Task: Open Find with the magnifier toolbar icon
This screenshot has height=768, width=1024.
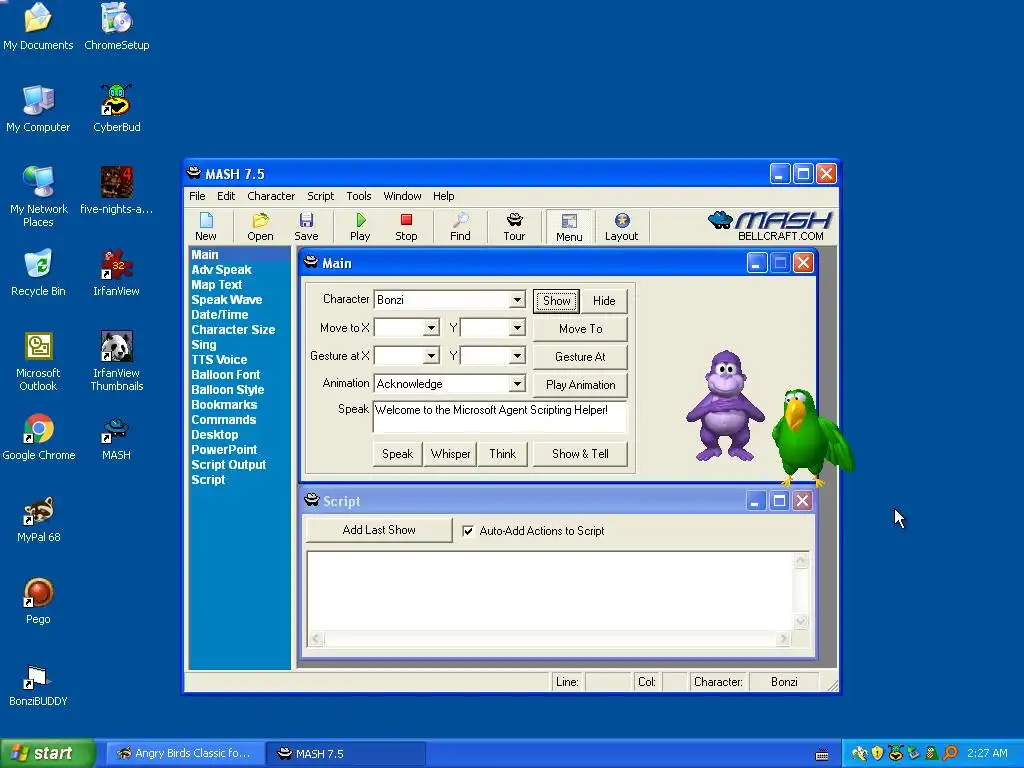Action: (460, 227)
